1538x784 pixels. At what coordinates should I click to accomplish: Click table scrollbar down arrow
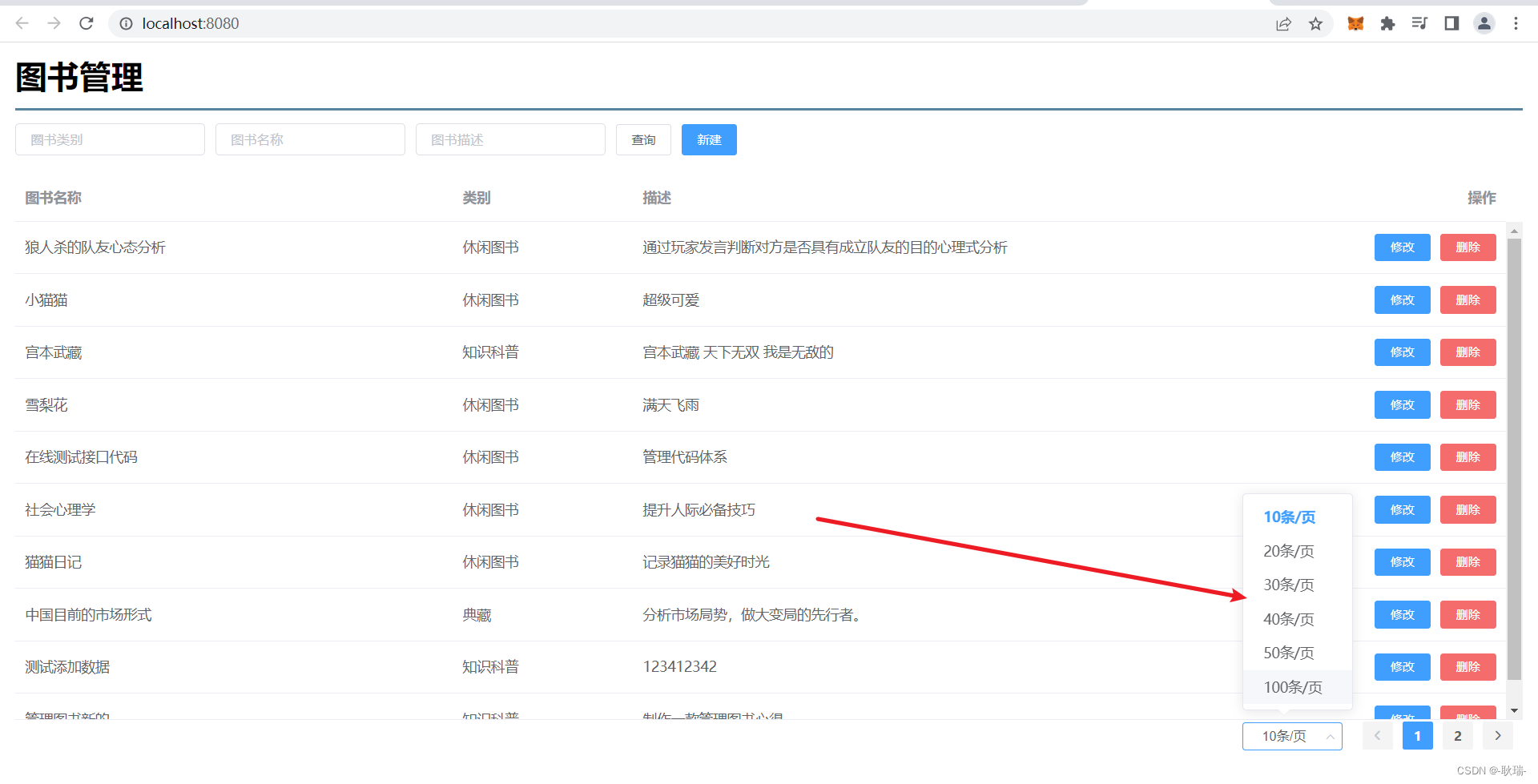1514,710
